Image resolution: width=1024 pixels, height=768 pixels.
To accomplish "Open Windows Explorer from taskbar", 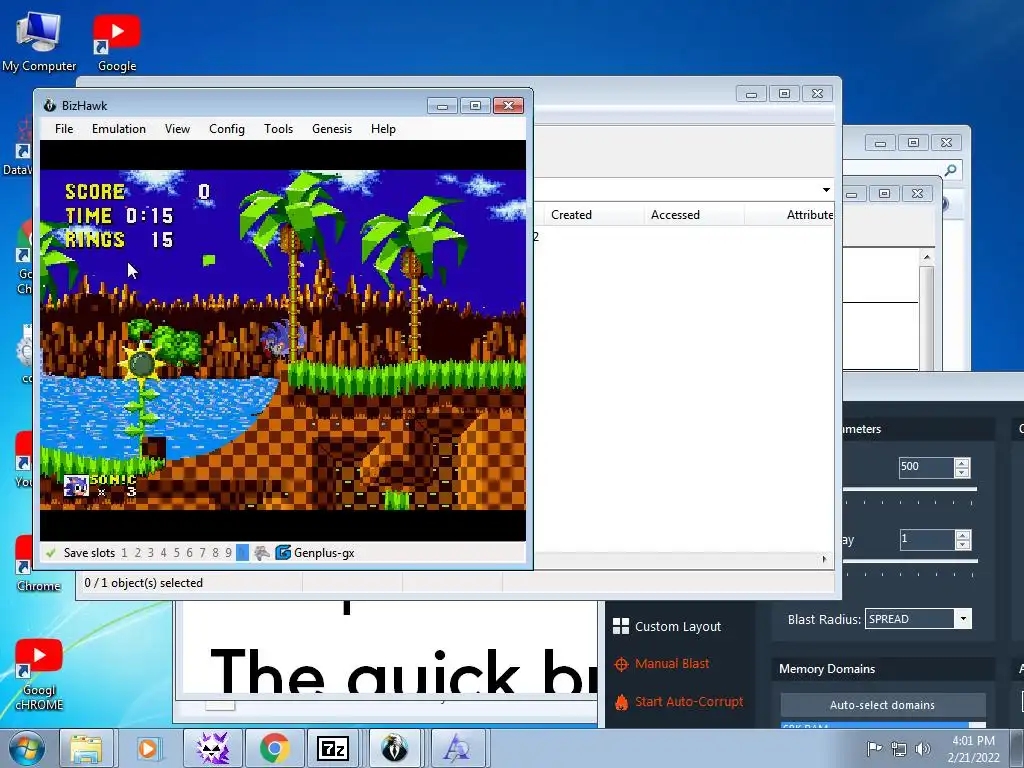I will point(86,748).
